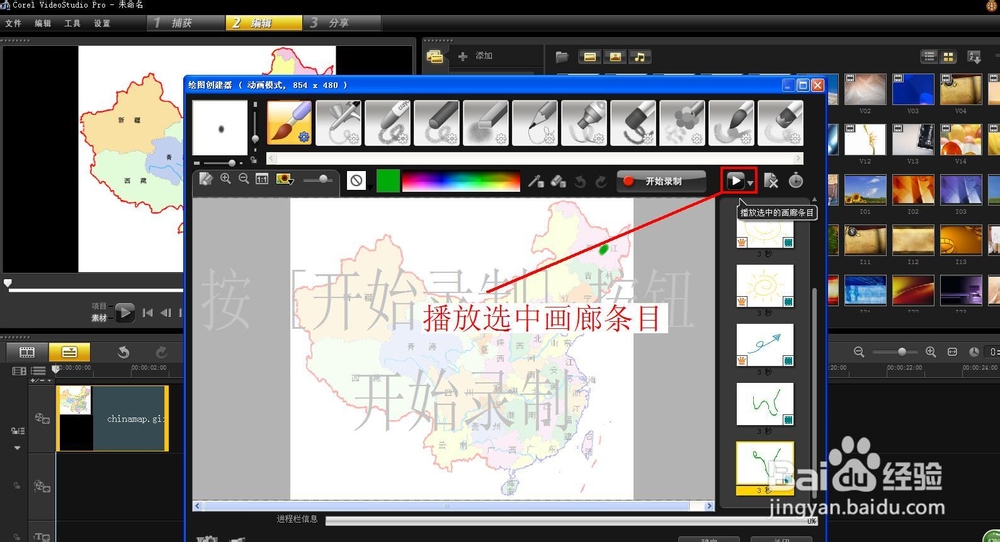This screenshot has height=542, width=1000.
Task: Switch to the 1 捕获 step tab
Action: (185, 23)
